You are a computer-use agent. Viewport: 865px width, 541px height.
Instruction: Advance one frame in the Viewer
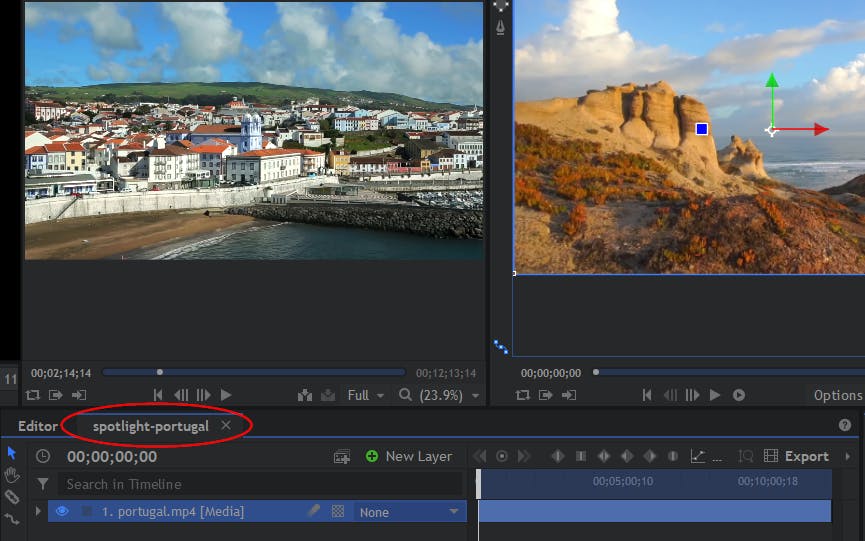coord(692,395)
